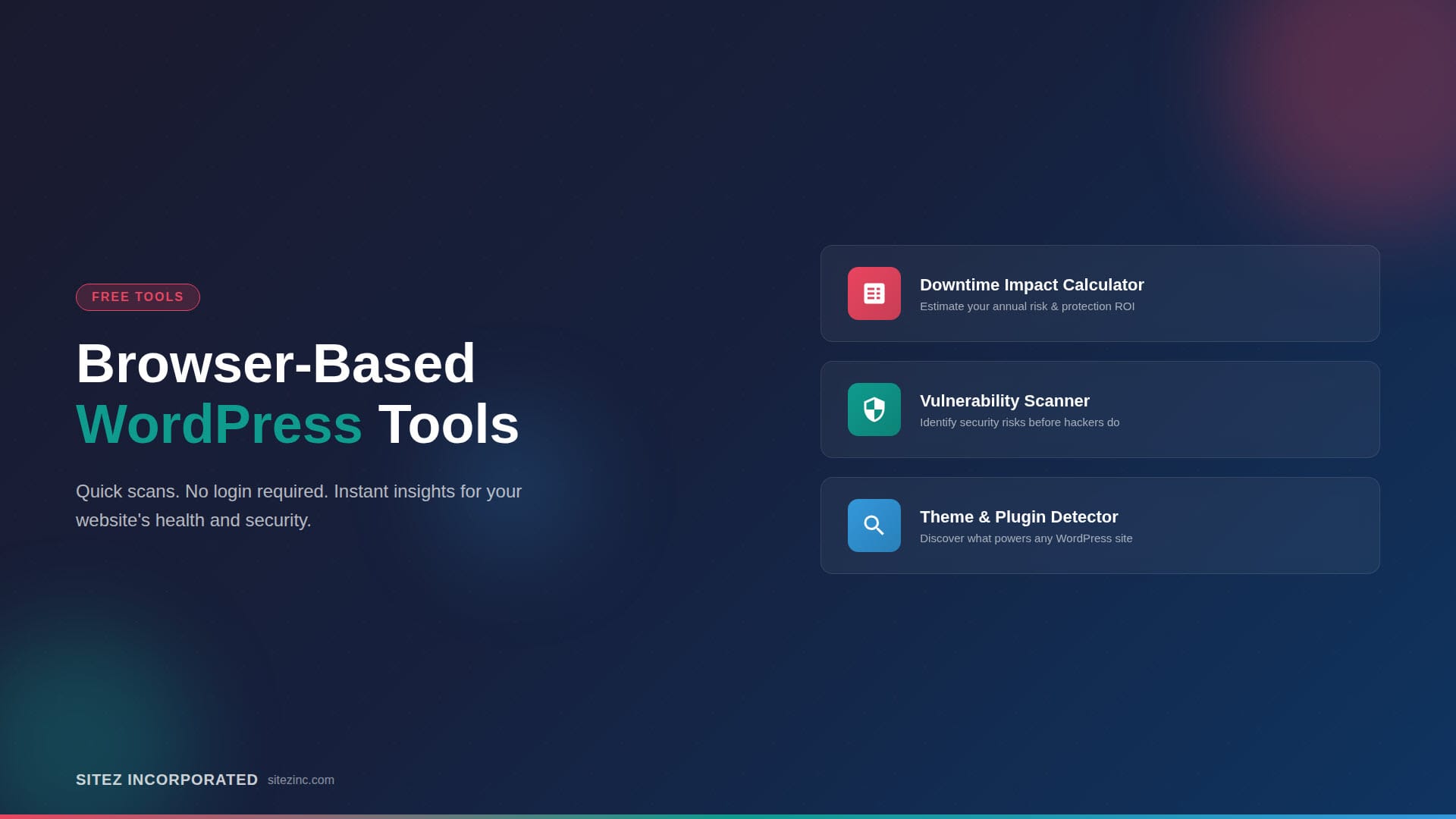Click "Identify security risks before hackers do"

1019,422
